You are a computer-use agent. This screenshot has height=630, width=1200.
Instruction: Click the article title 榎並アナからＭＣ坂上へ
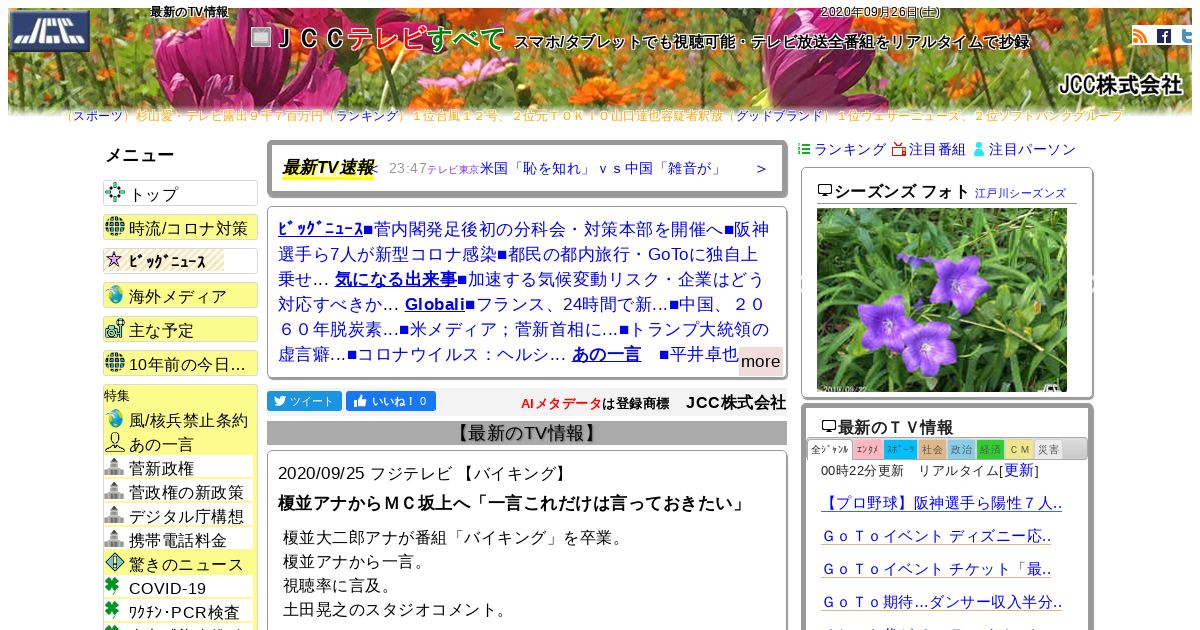513,503
